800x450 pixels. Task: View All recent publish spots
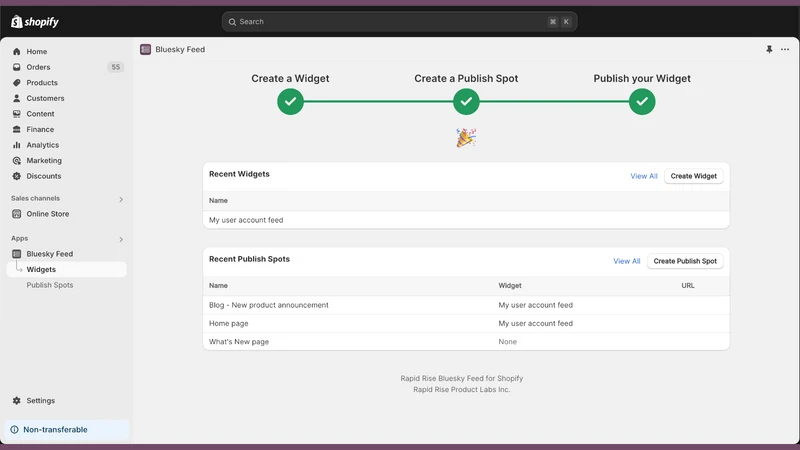click(x=627, y=261)
